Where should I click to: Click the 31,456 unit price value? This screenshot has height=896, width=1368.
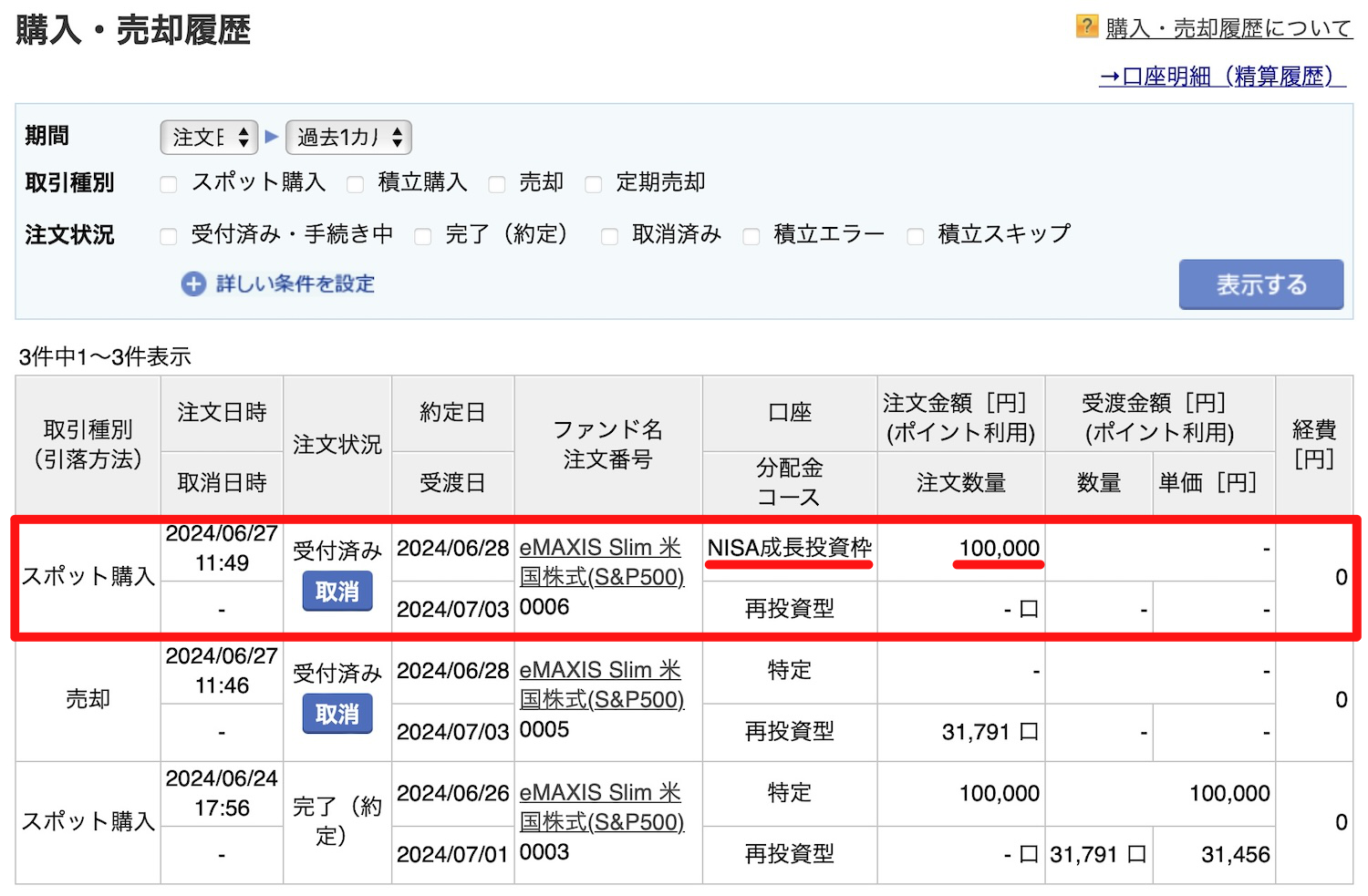[x=1236, y=854]
